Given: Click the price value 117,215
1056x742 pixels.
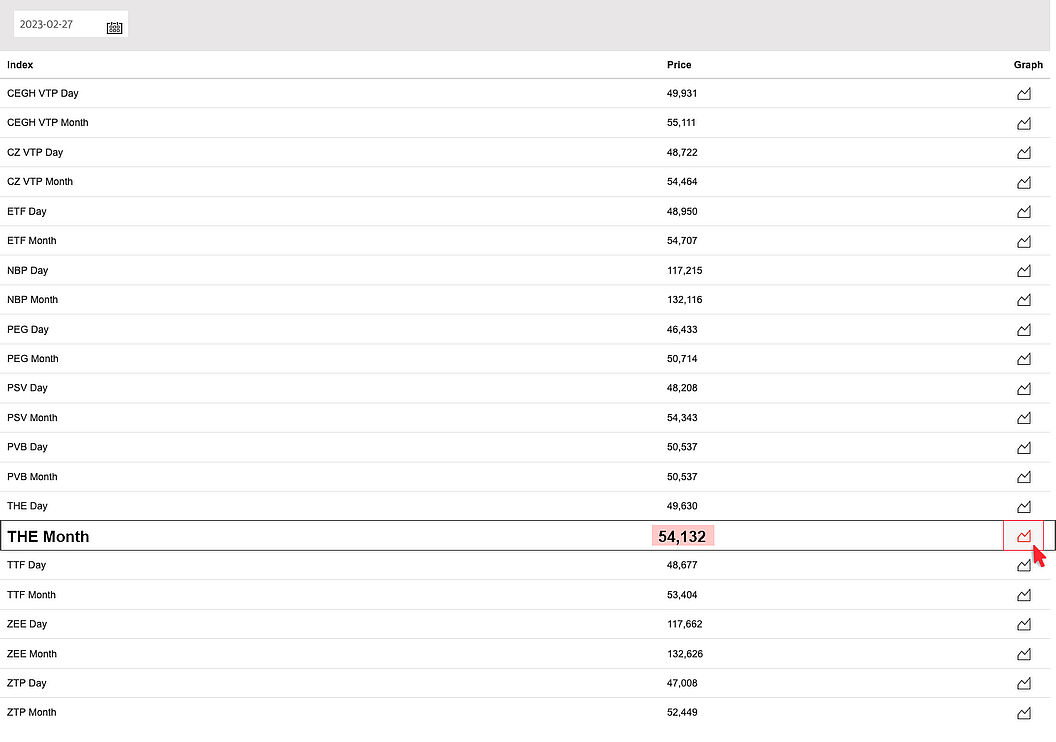Looking at the screenshot, I should [685, 271].
